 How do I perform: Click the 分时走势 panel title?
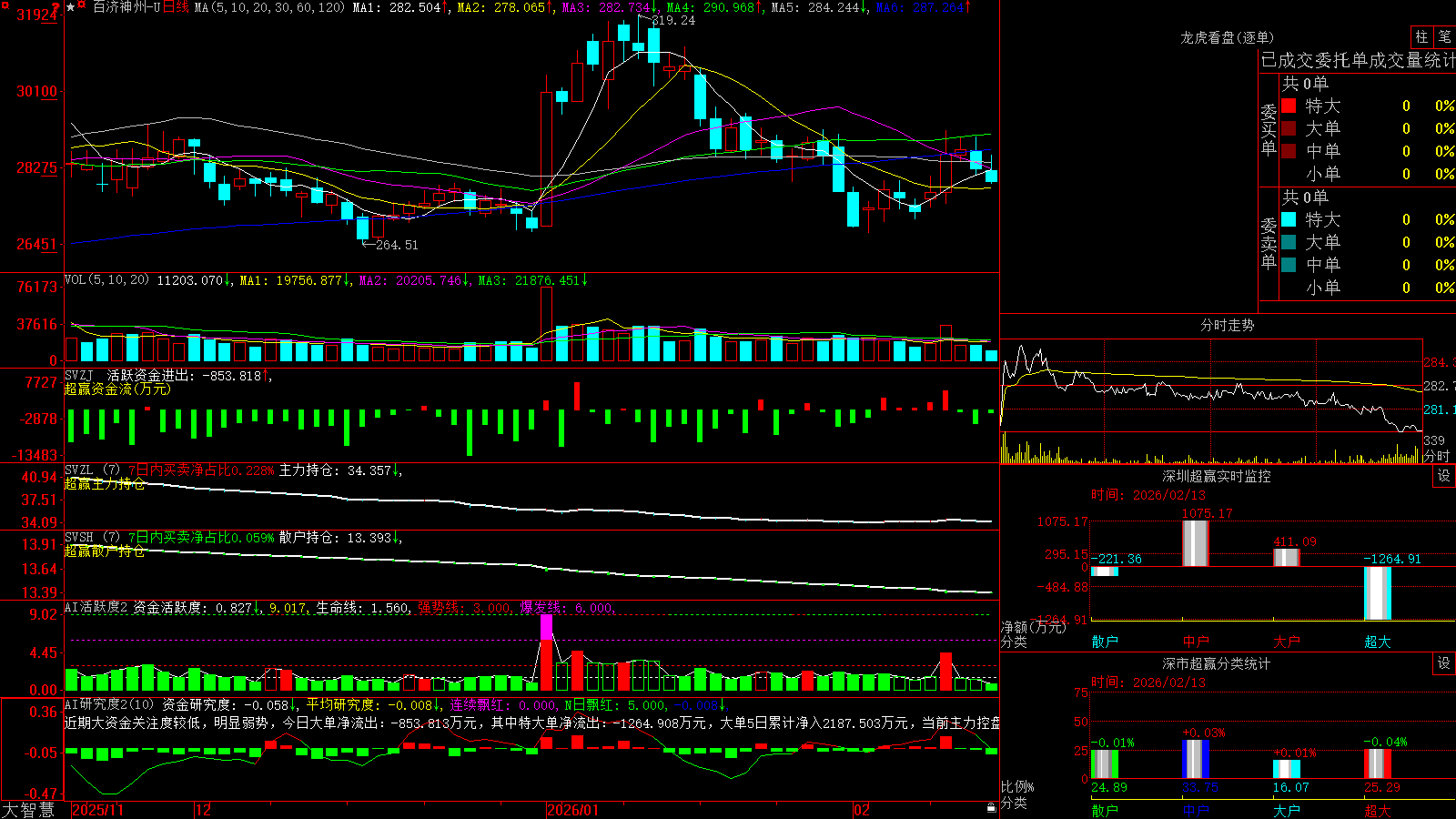pos(1227,325)
